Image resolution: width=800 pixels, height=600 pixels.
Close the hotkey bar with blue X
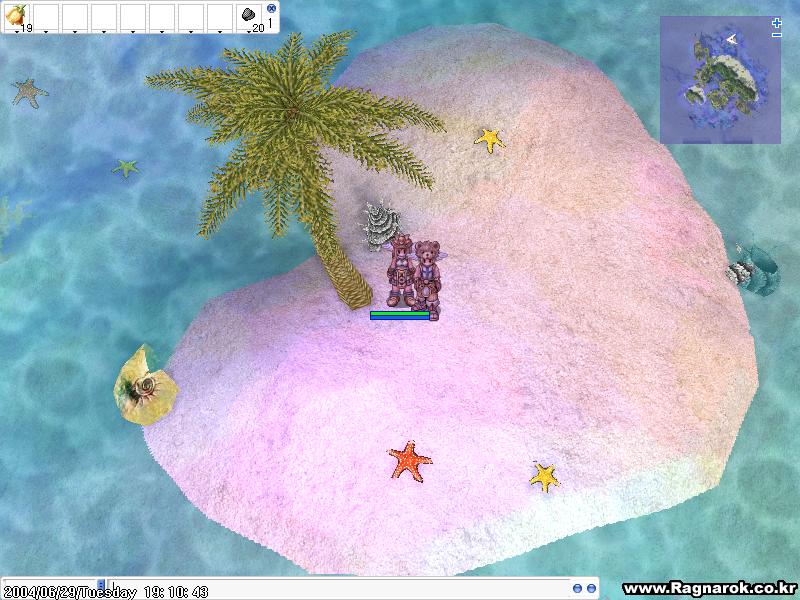tap(271, 8)
